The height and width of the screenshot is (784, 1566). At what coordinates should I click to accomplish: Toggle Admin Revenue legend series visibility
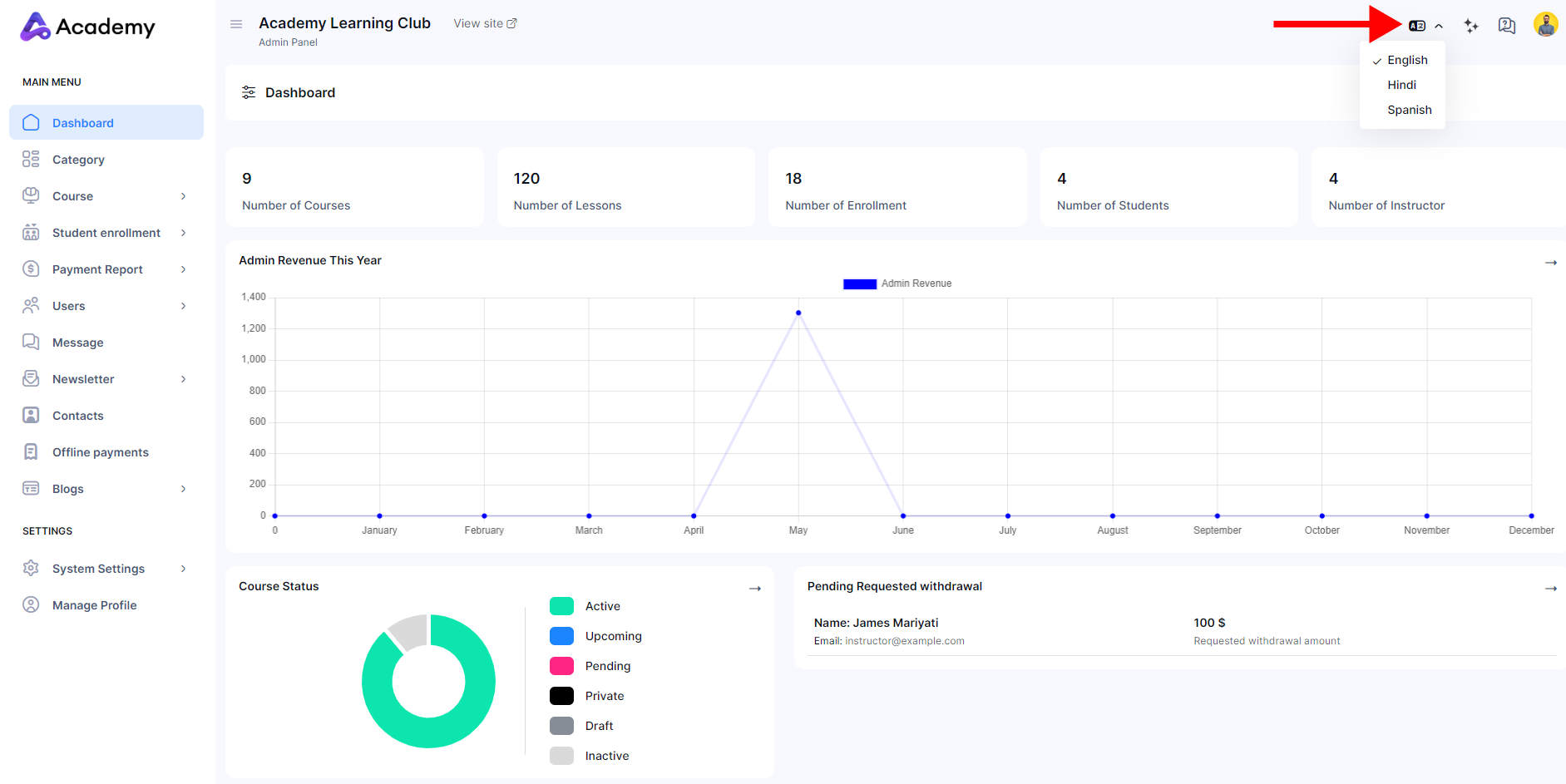coord(897,284)
